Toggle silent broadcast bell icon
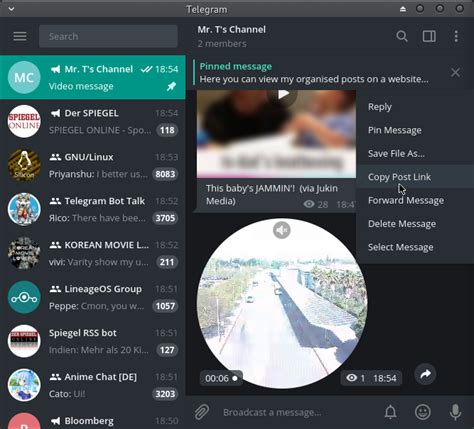This screenshot has height=429, width=474. click(x=390, y=412)
